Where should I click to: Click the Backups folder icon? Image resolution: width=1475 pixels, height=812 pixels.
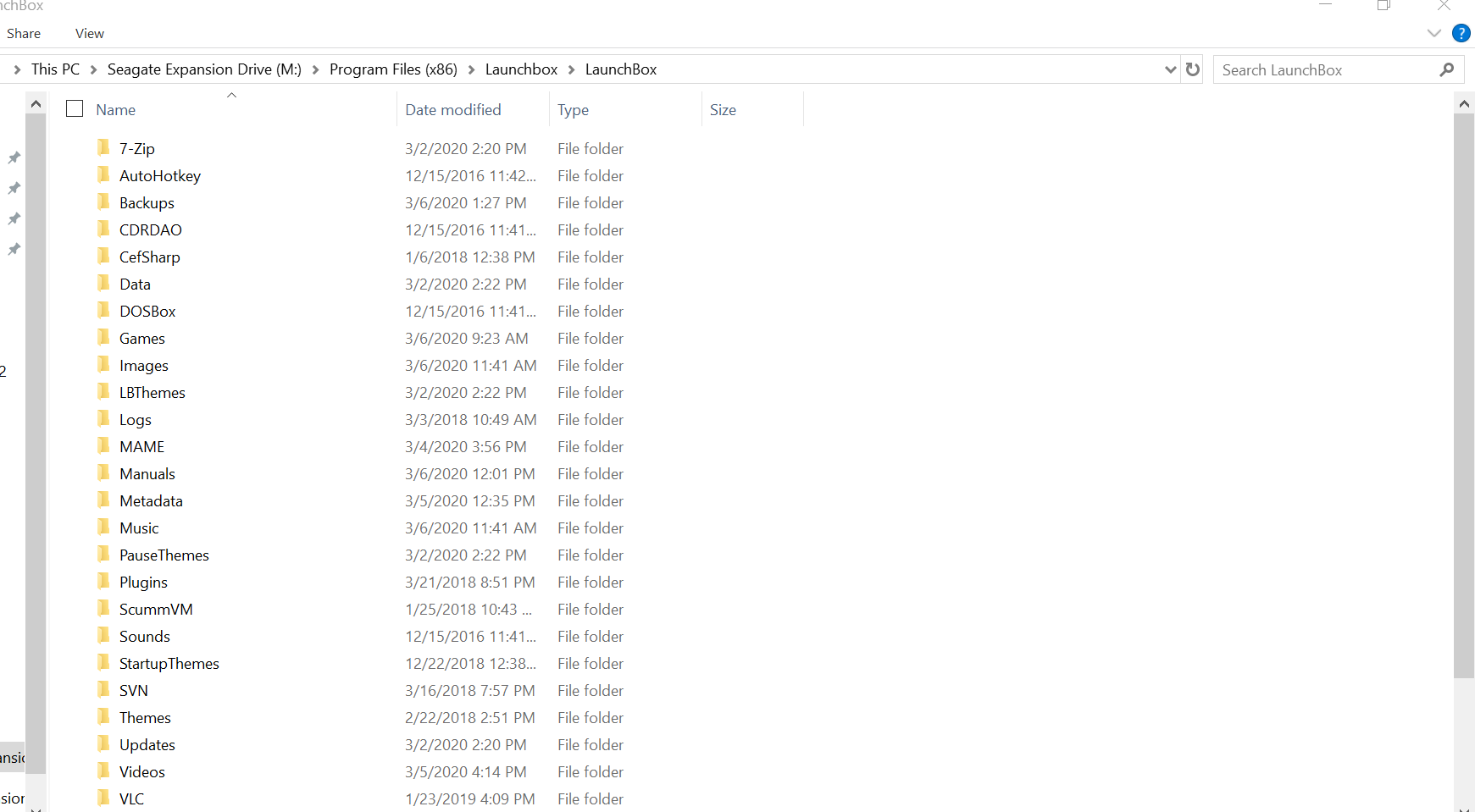pyautogui.click(x=103, y=202)
